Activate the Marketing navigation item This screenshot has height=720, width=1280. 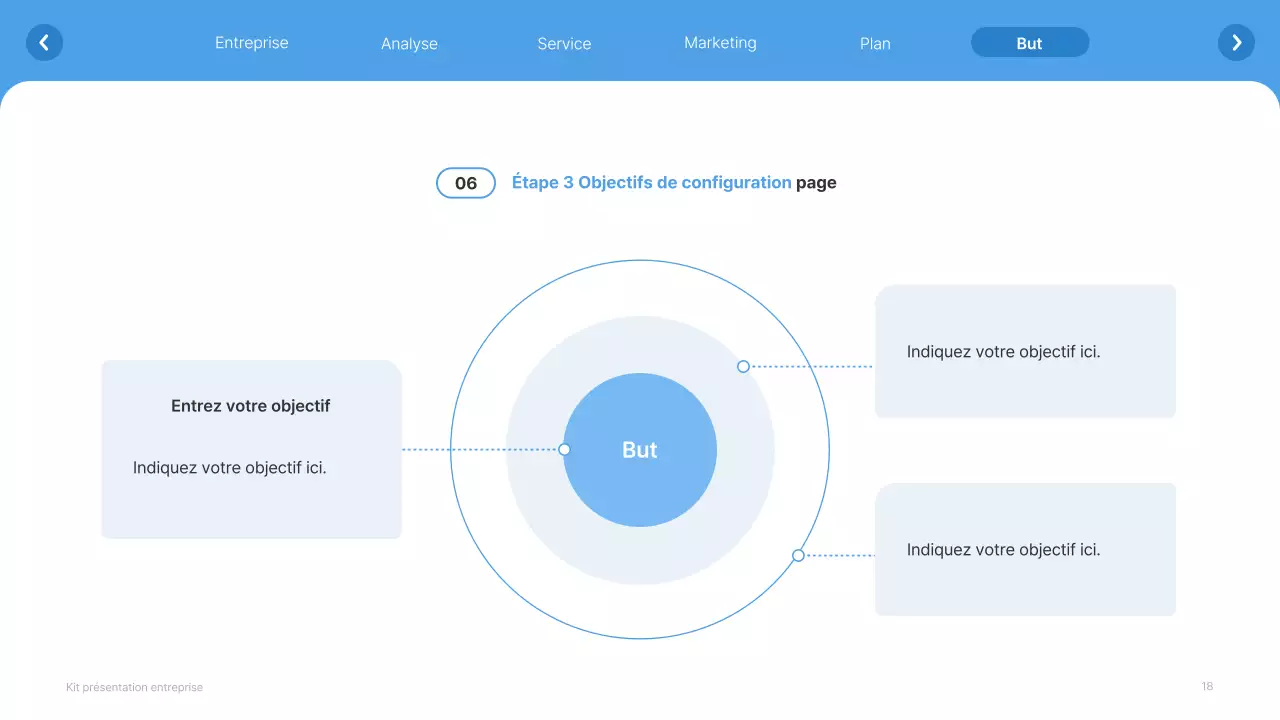(720, 42)
